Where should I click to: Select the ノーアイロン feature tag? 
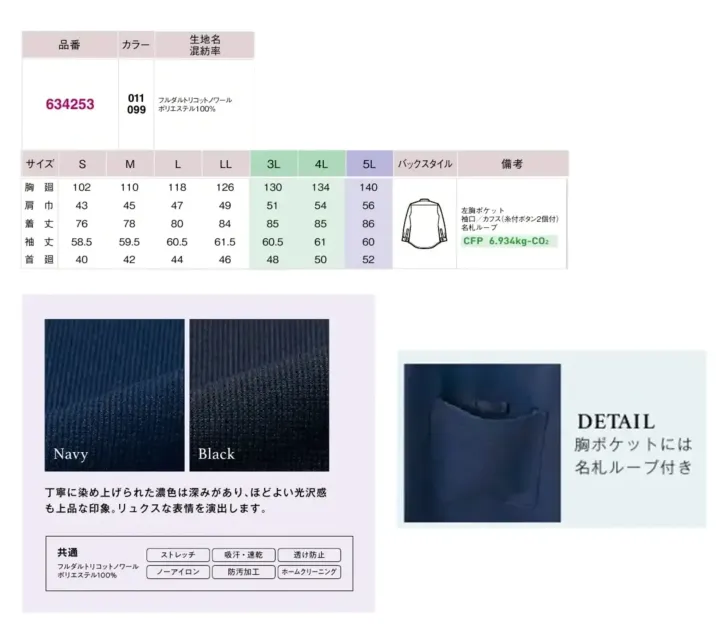pyautogui.click(x=178, y=573)
